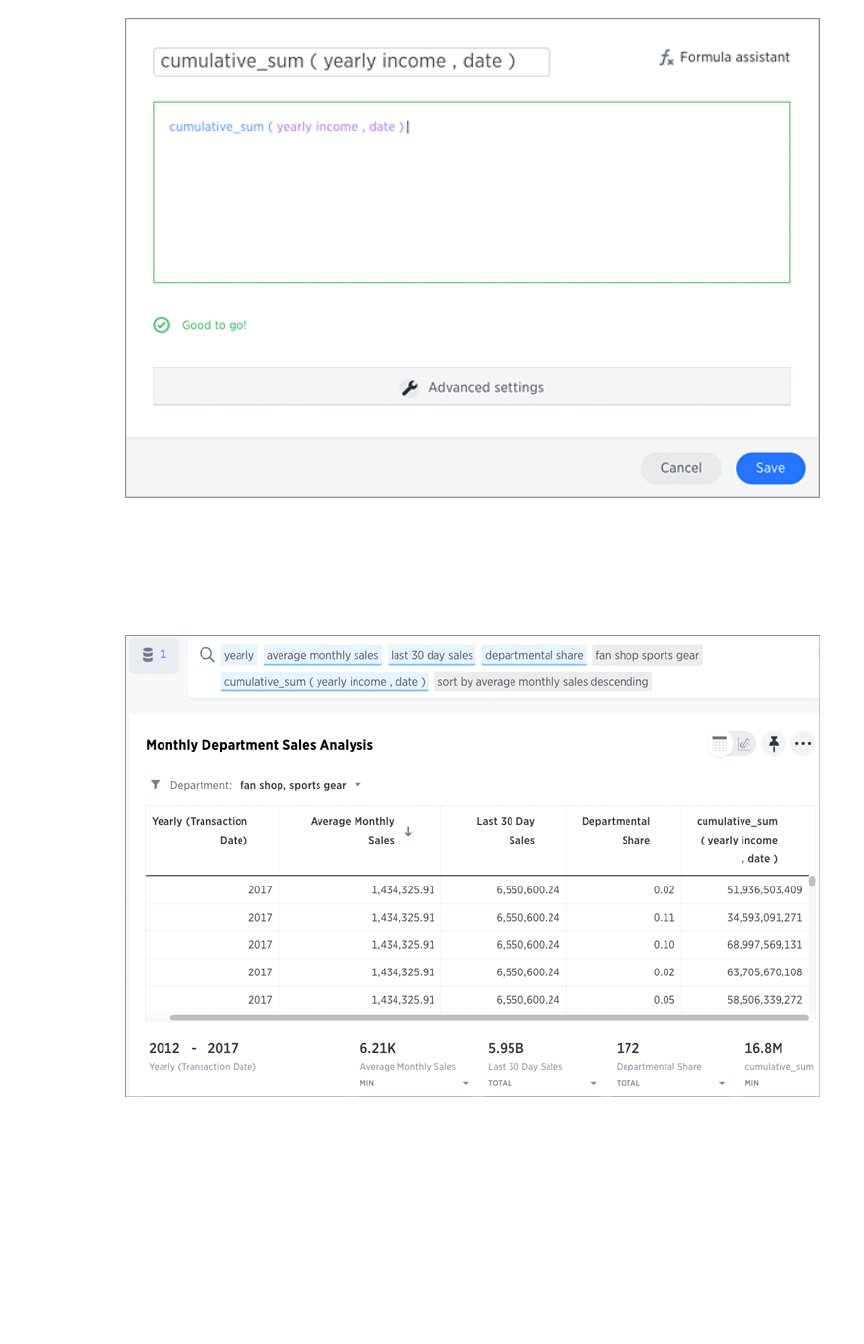Image resolution: width=864 pixels, height=1344 pixels.
Task: Click the search magnifier icon
Action: tap(207, 655)
